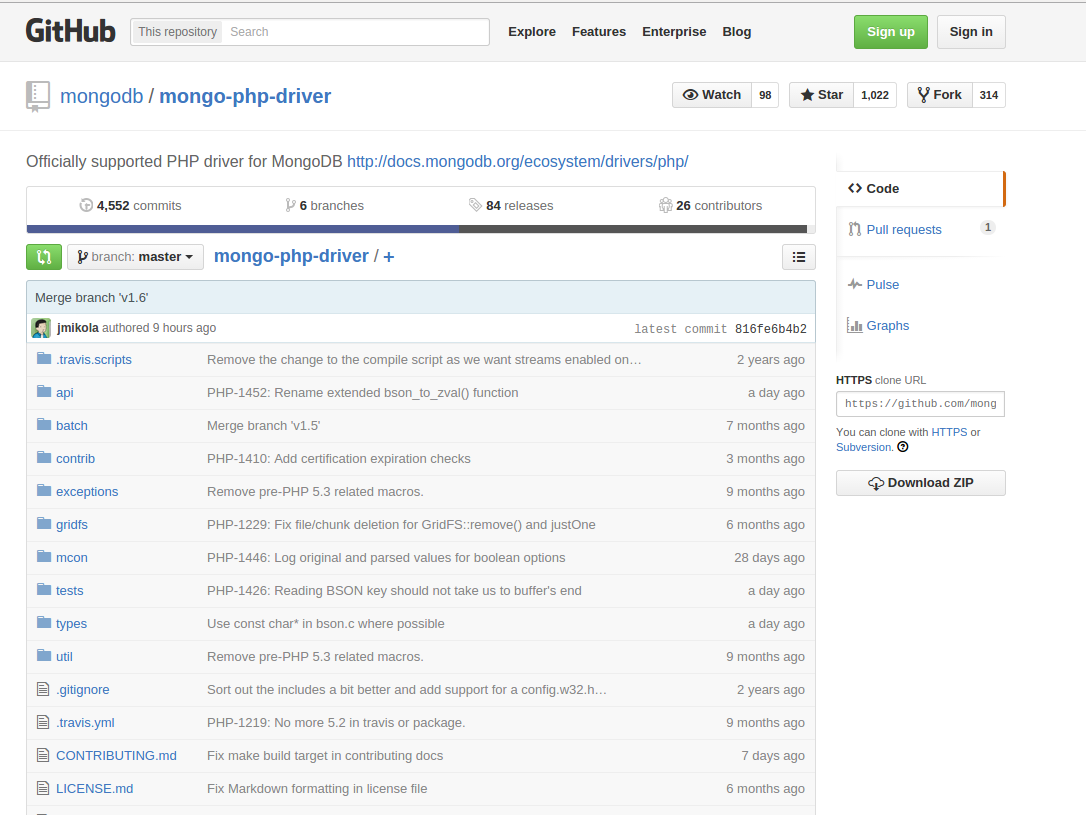Click the This repository search scope label
The image size is (1086, 815).
tap(177, 32)
